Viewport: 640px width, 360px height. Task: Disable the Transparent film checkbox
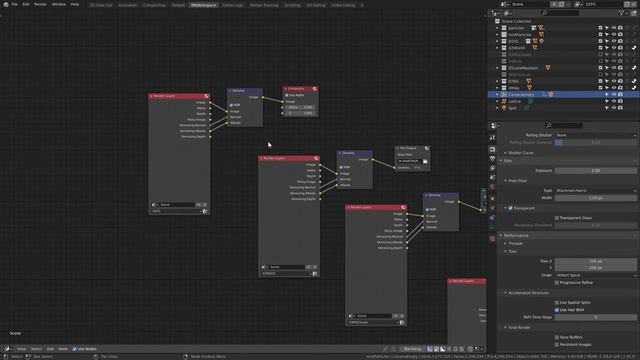(x=510, y=208)
